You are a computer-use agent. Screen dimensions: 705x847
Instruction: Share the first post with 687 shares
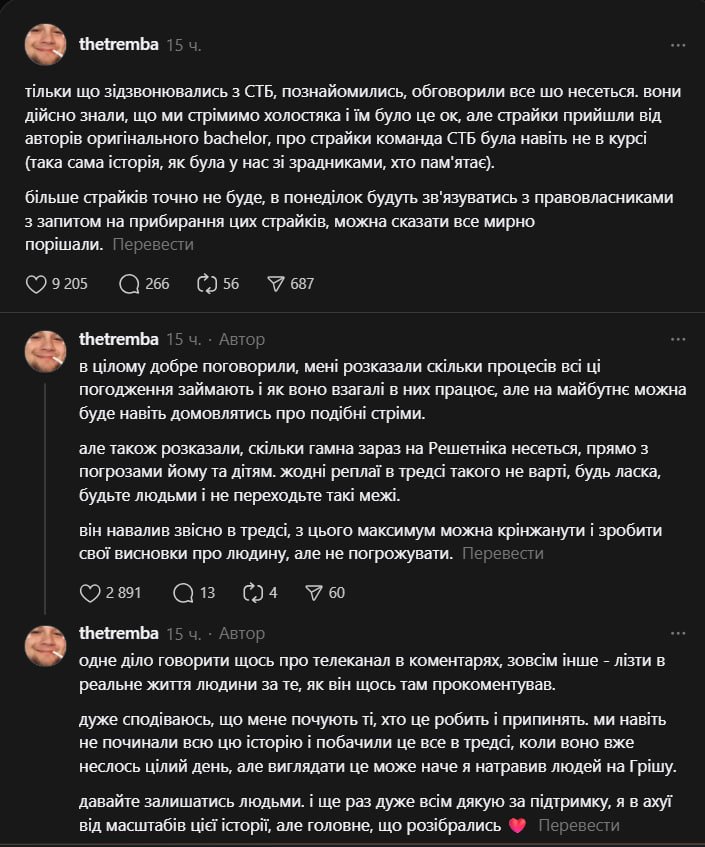point(276,284)
